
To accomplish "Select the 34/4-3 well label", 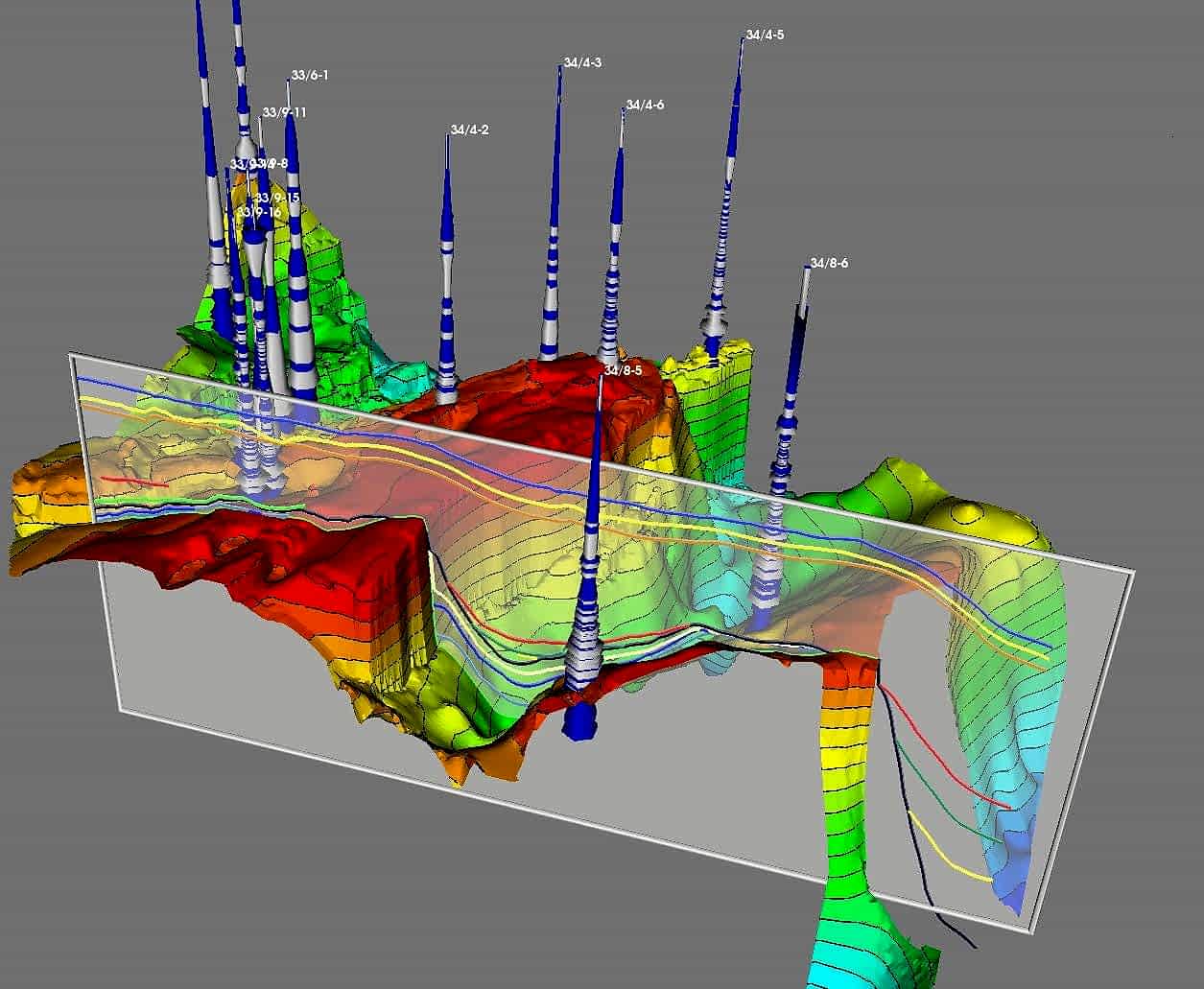I will click(582, 63).
